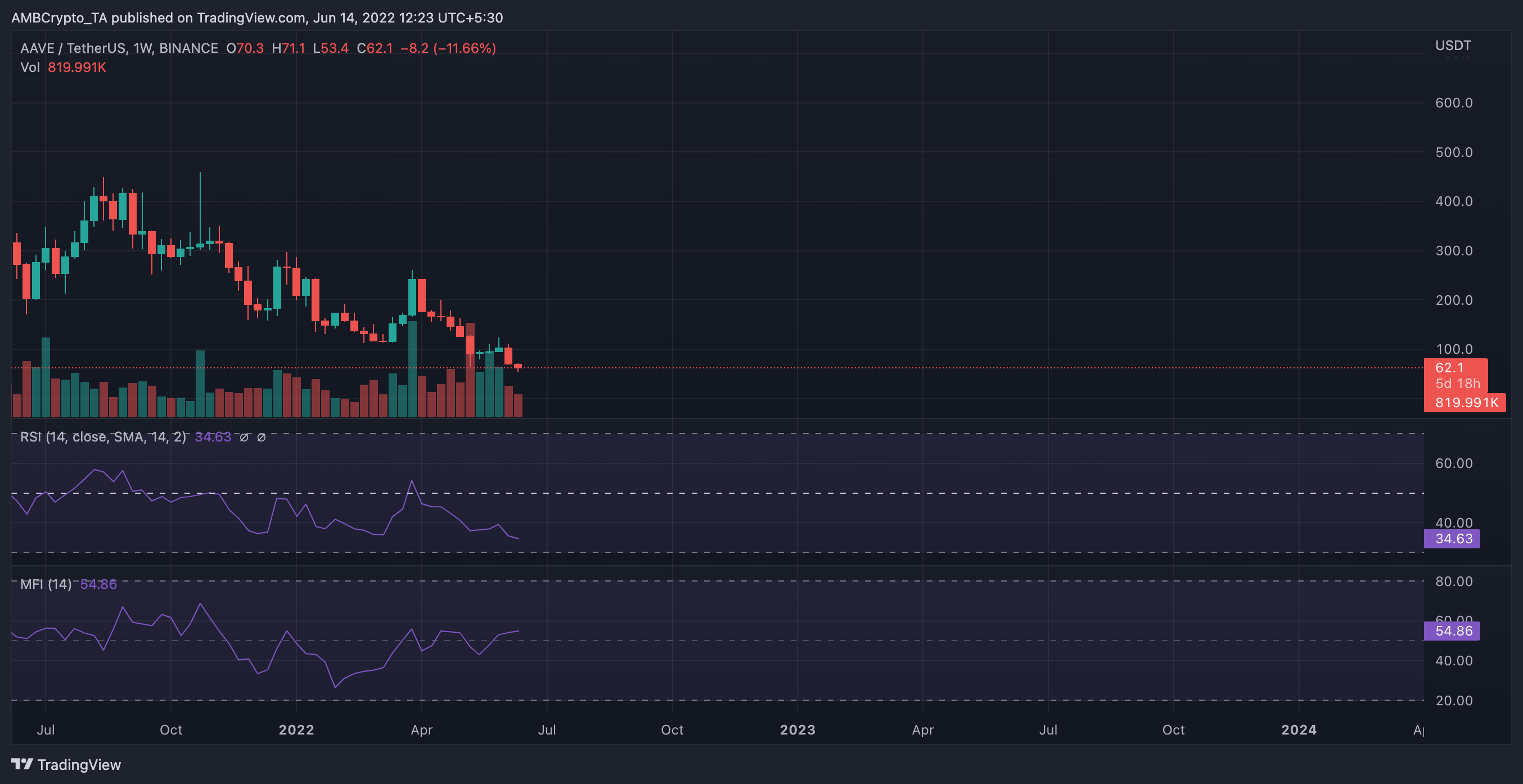
Task: Click the 2022 label on time axis
Action: point(296,729)
